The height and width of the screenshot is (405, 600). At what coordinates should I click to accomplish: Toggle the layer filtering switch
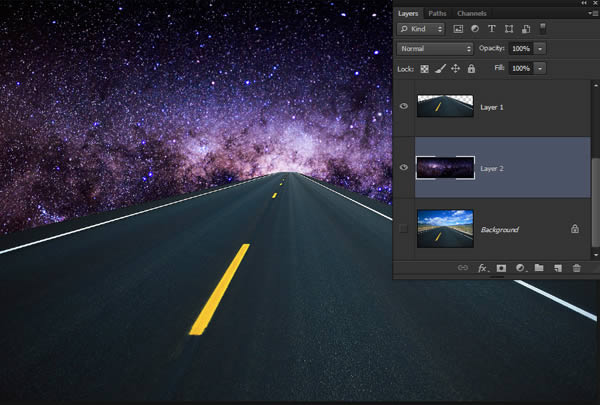(543, 28)
